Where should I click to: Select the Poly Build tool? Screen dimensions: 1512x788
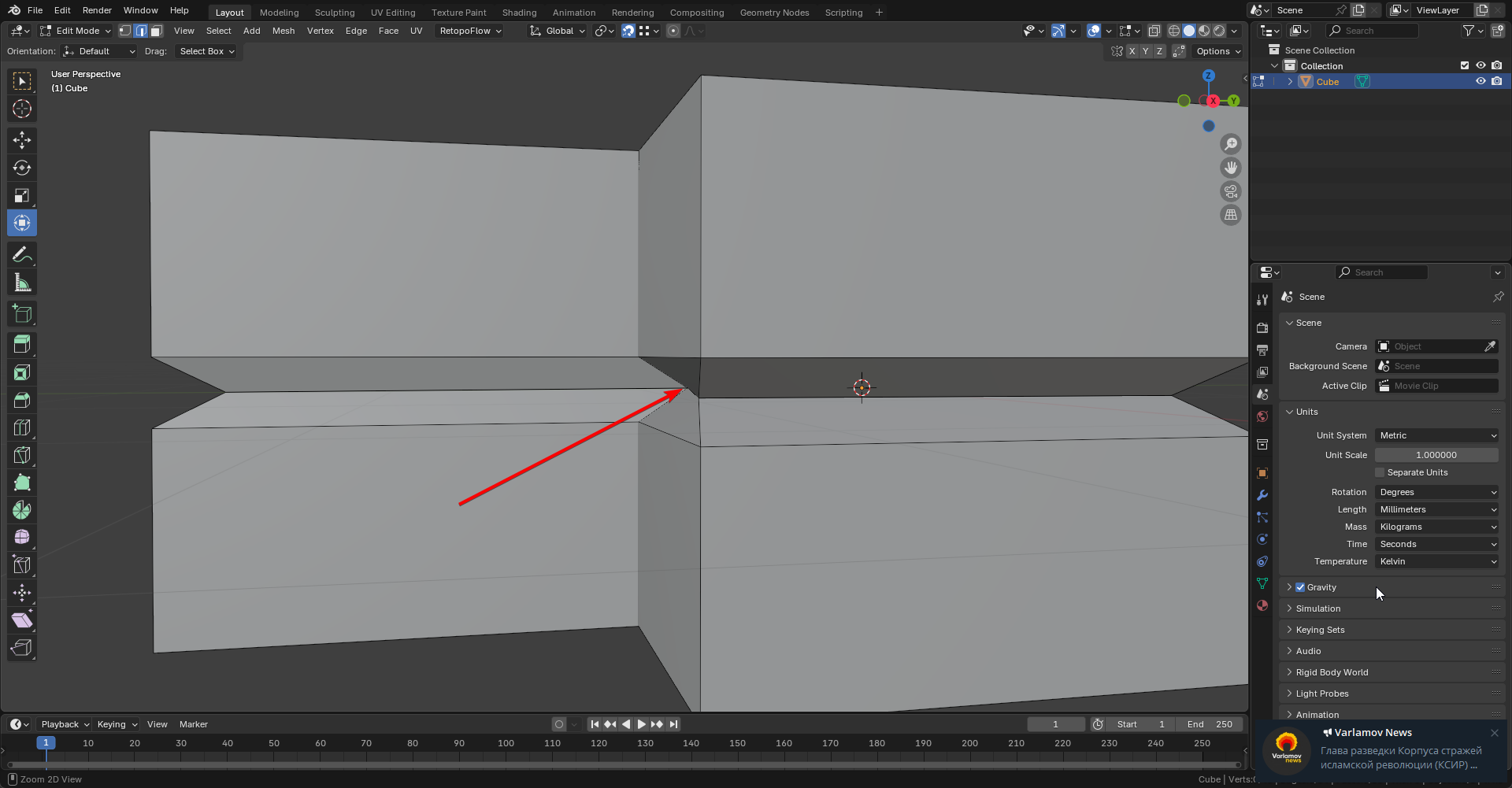click(22, 483)
